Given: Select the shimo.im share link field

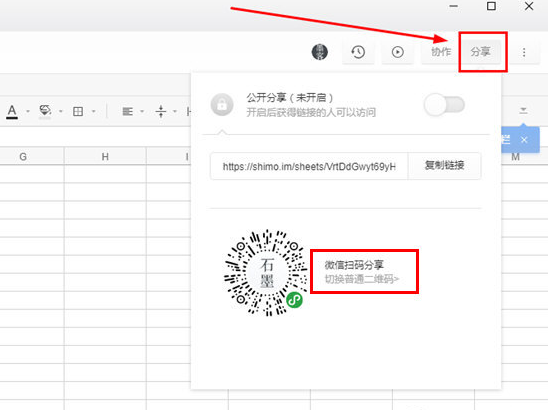Looking at the screenshot, I should 309,166.
